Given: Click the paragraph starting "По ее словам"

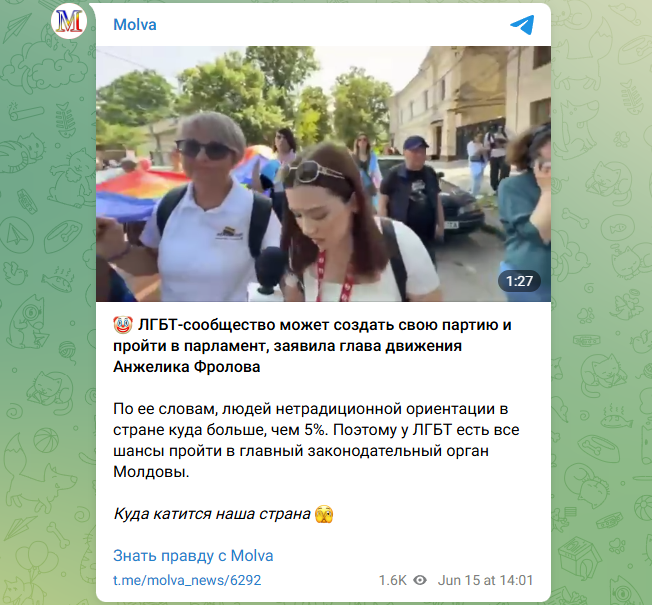Looking at the screenshot, I should coord(316,440).
